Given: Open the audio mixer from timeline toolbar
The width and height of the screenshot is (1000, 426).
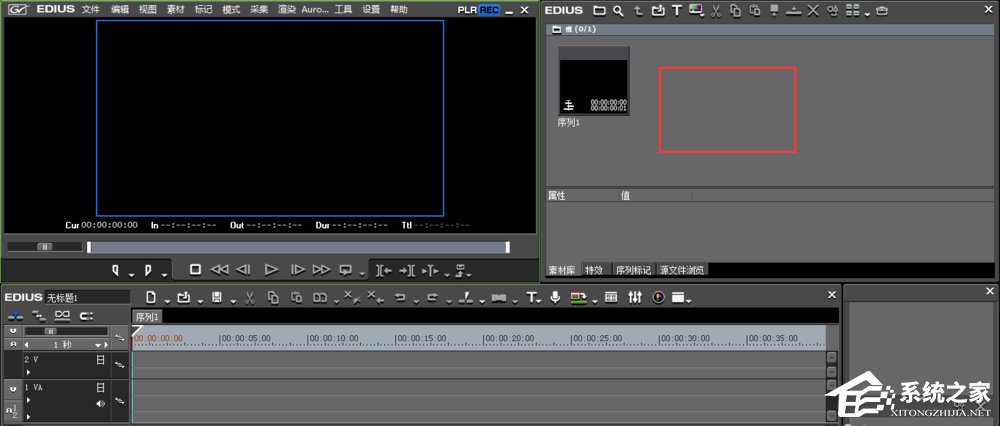Looking at the screenshot, I should point(634,298).
